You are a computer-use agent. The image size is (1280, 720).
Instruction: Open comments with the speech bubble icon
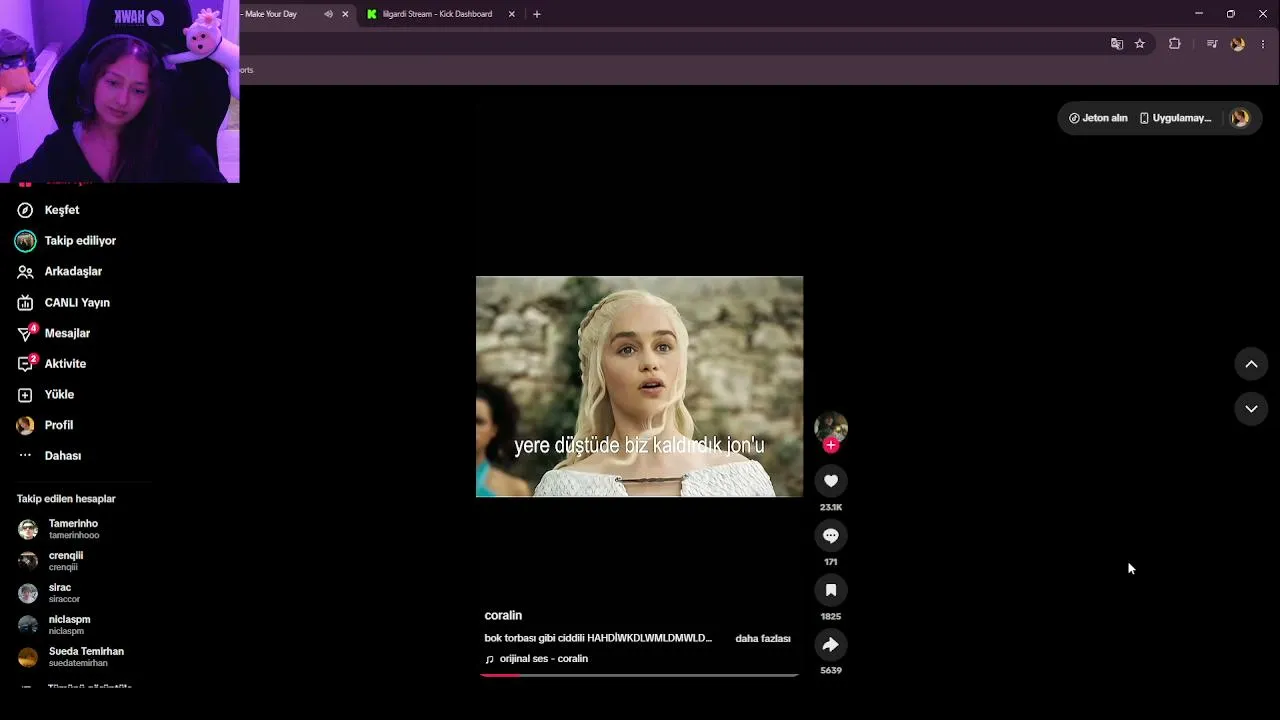point(831,536)
